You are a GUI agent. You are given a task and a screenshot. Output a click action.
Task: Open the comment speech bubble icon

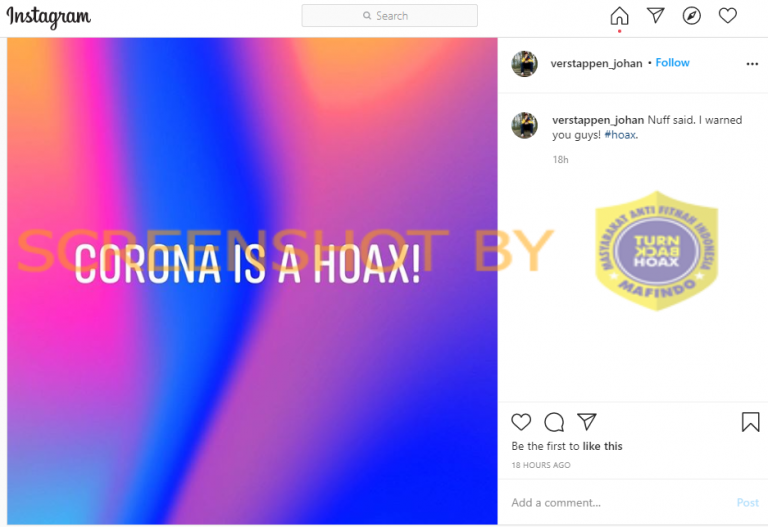(x=554, y=422)
